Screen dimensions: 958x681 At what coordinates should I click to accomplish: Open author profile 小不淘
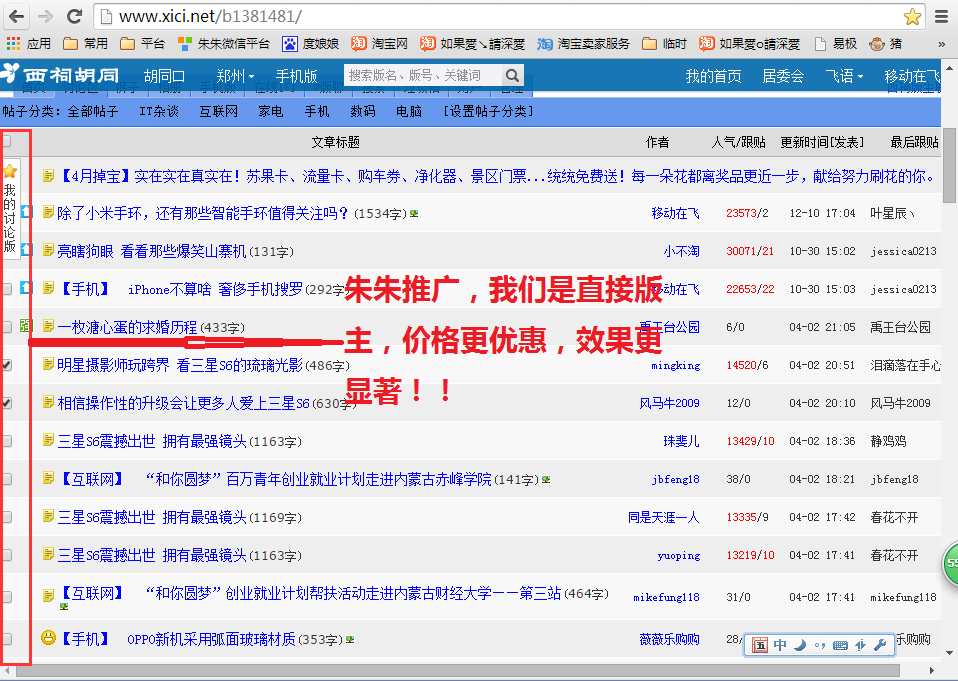tap(681, 251)
